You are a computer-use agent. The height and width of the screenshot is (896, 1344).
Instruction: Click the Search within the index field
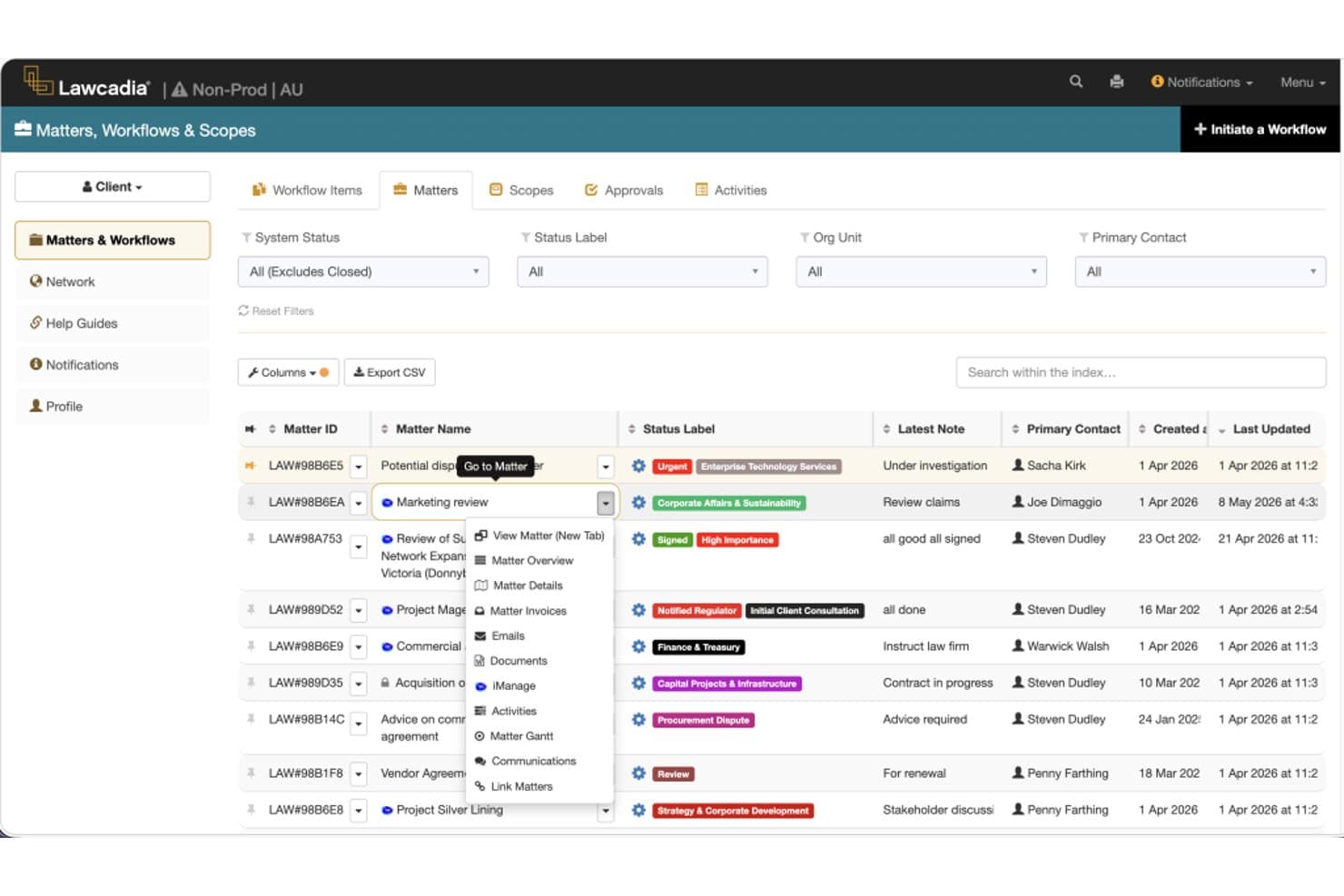click(x=1141, y=372)
